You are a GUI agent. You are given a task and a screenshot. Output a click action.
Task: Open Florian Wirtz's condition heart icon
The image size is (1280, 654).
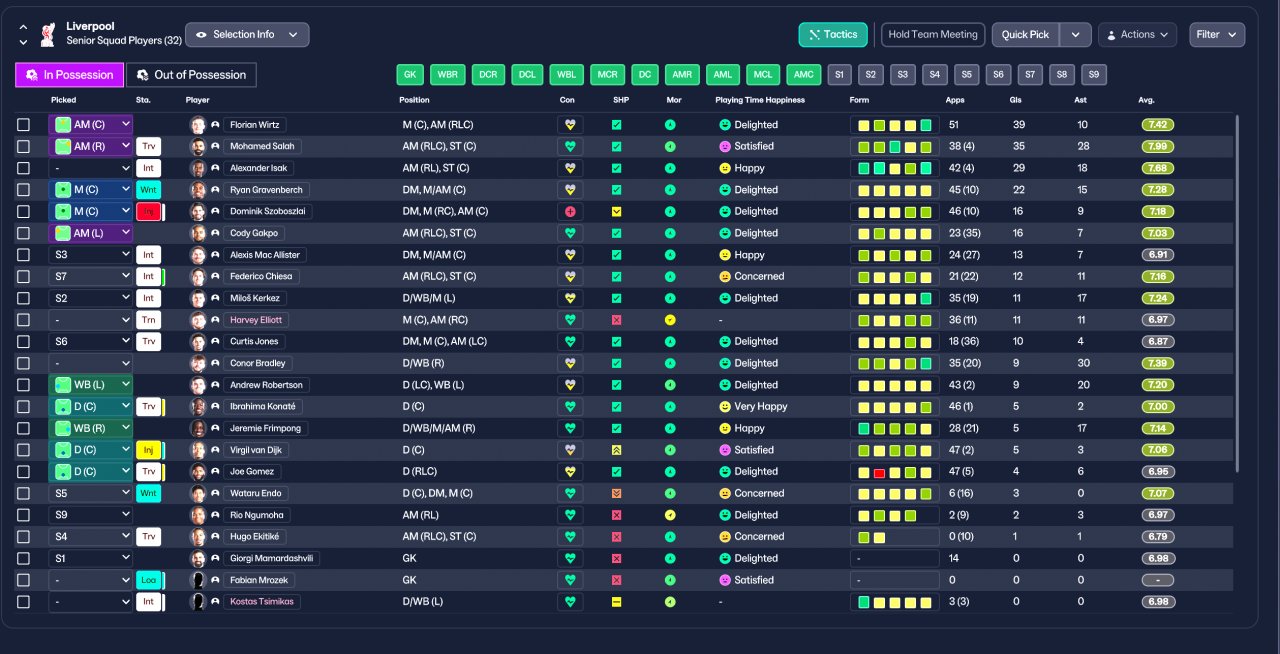pos(570,125)
